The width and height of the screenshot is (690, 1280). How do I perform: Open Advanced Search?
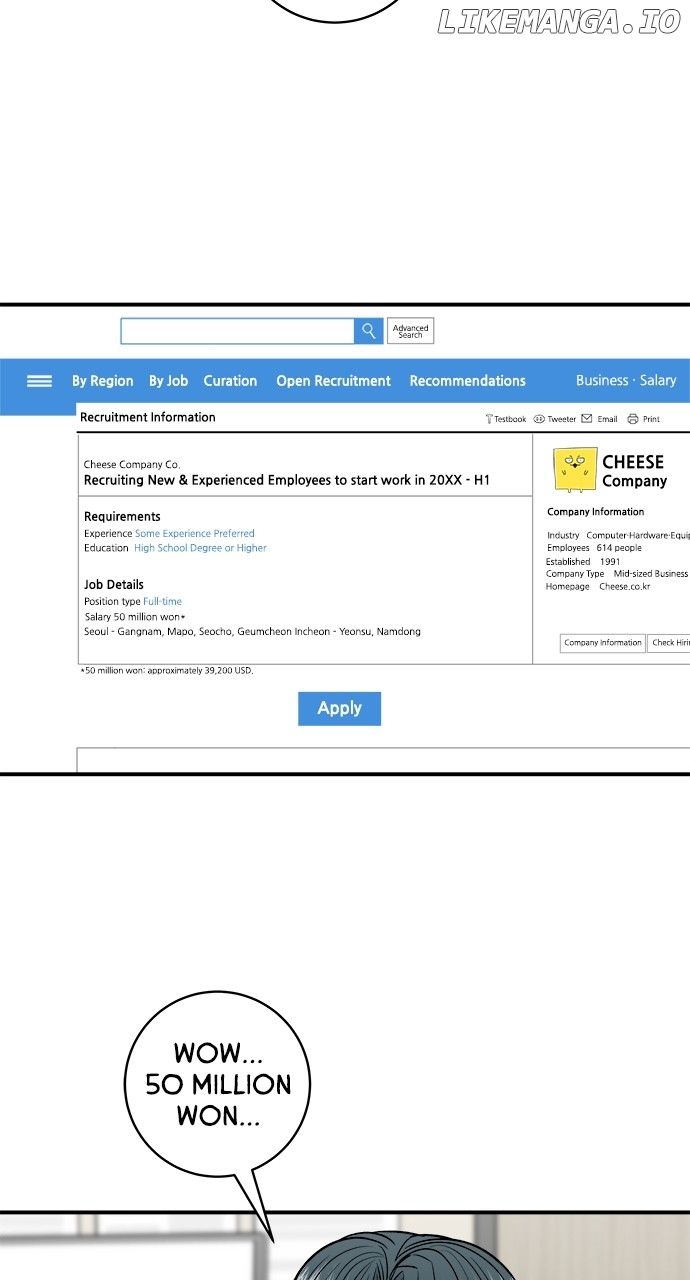(410, 331)
